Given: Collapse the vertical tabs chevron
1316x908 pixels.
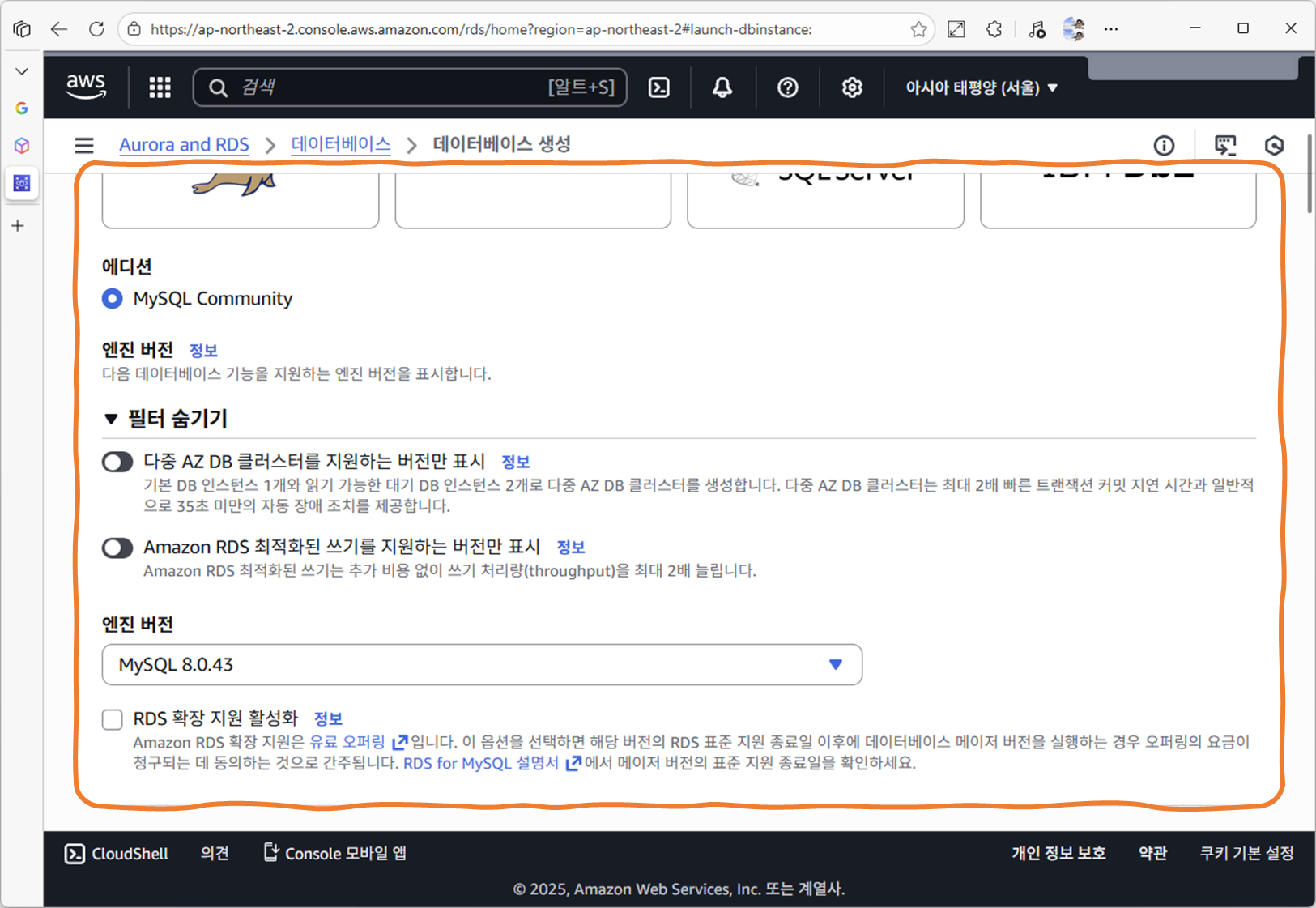Looking at the screenshot, I should coord(22,71).
